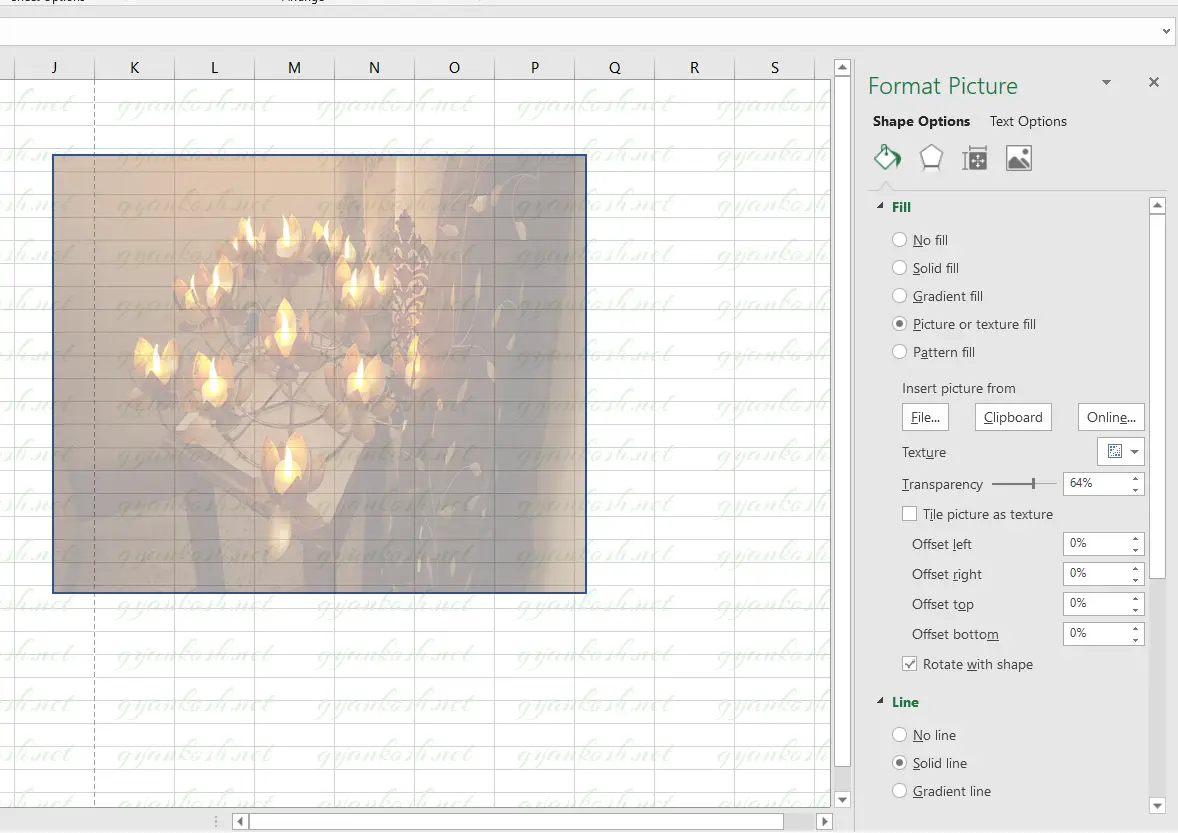Decrease Offset bottom value
This screenshot has height=833, width=1178.
pyautogui.click(x=1136, y=639)
